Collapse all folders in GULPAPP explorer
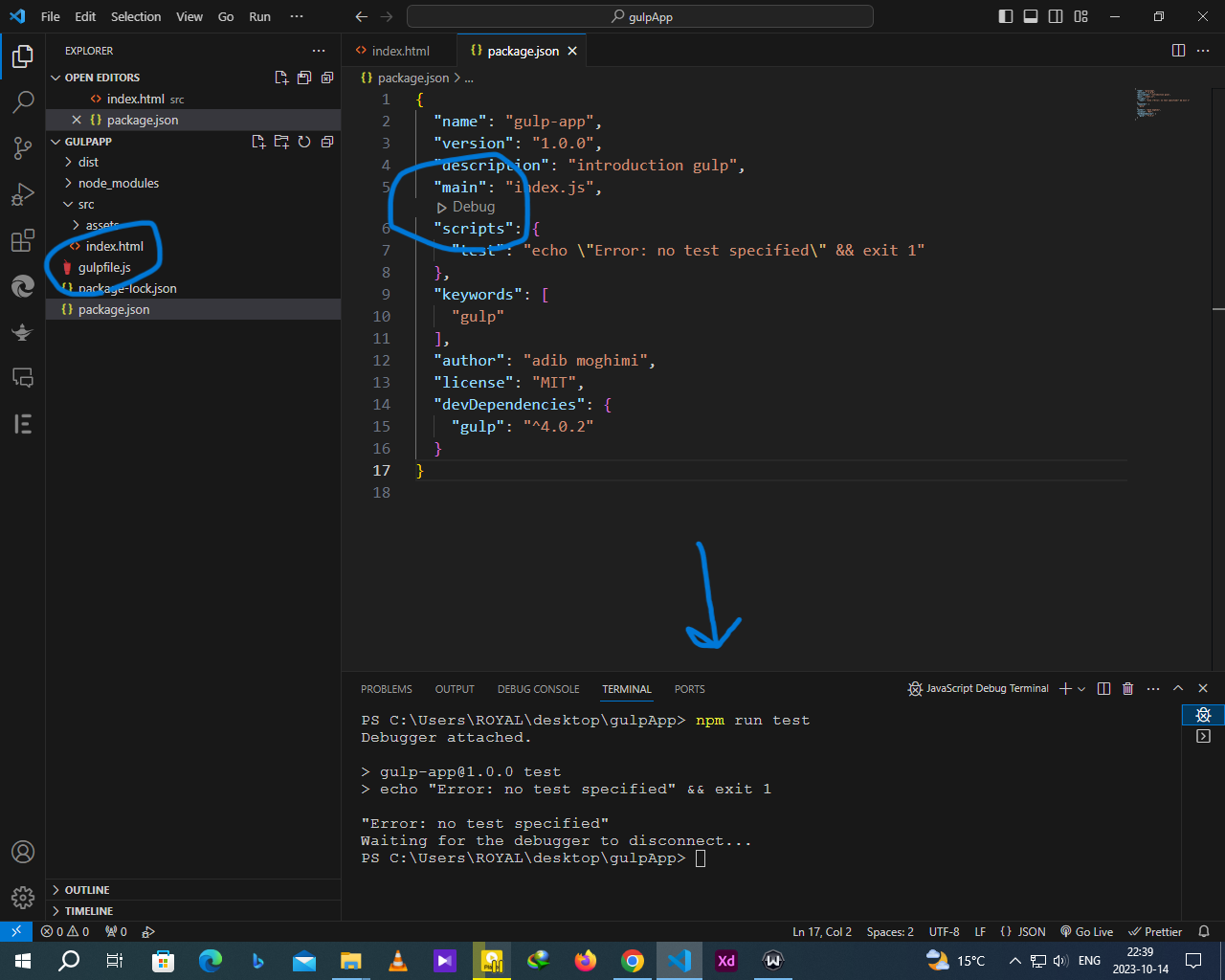This screenshot has height=980, width=1225. [x=327, y=142]
